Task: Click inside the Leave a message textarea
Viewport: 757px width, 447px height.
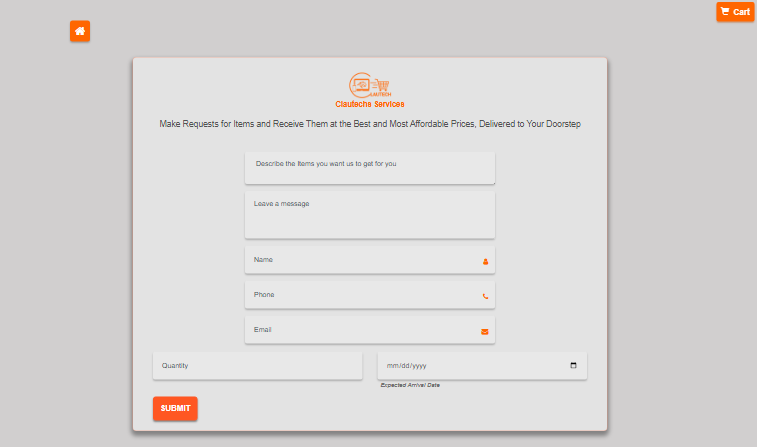Action: (x=369, y=214)
